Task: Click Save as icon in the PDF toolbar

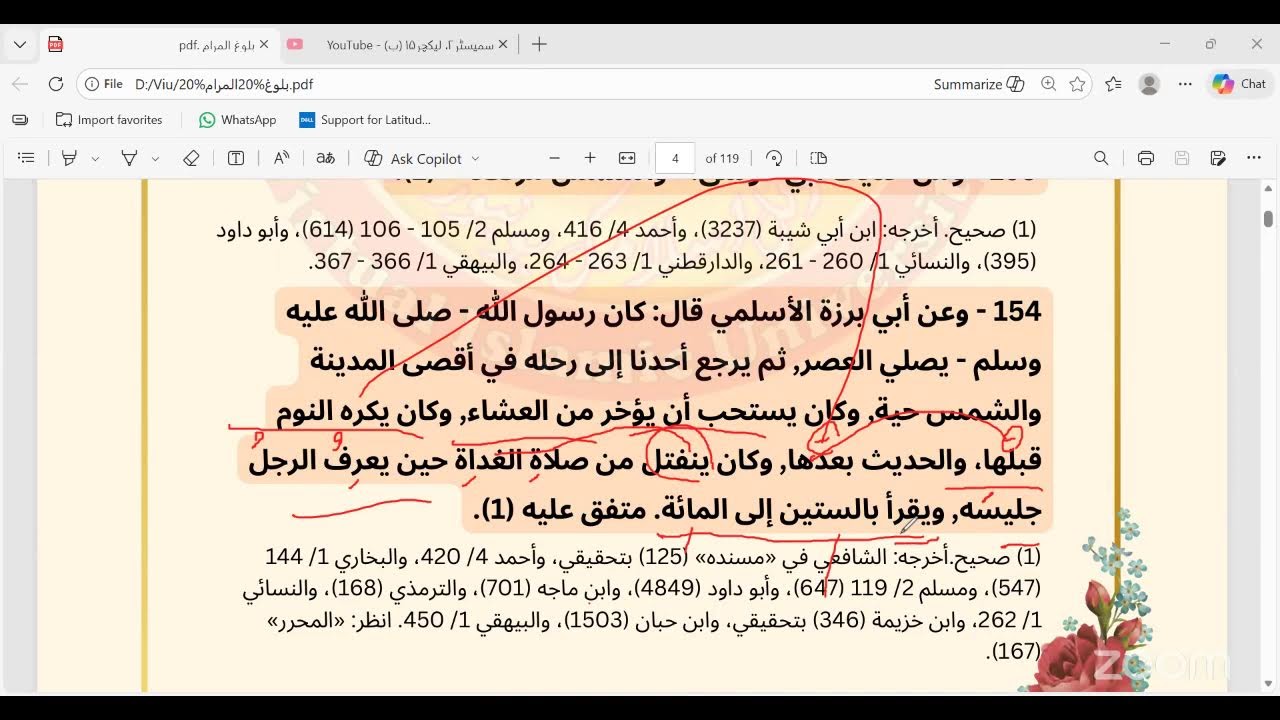Action: [x=1218, y=158]
